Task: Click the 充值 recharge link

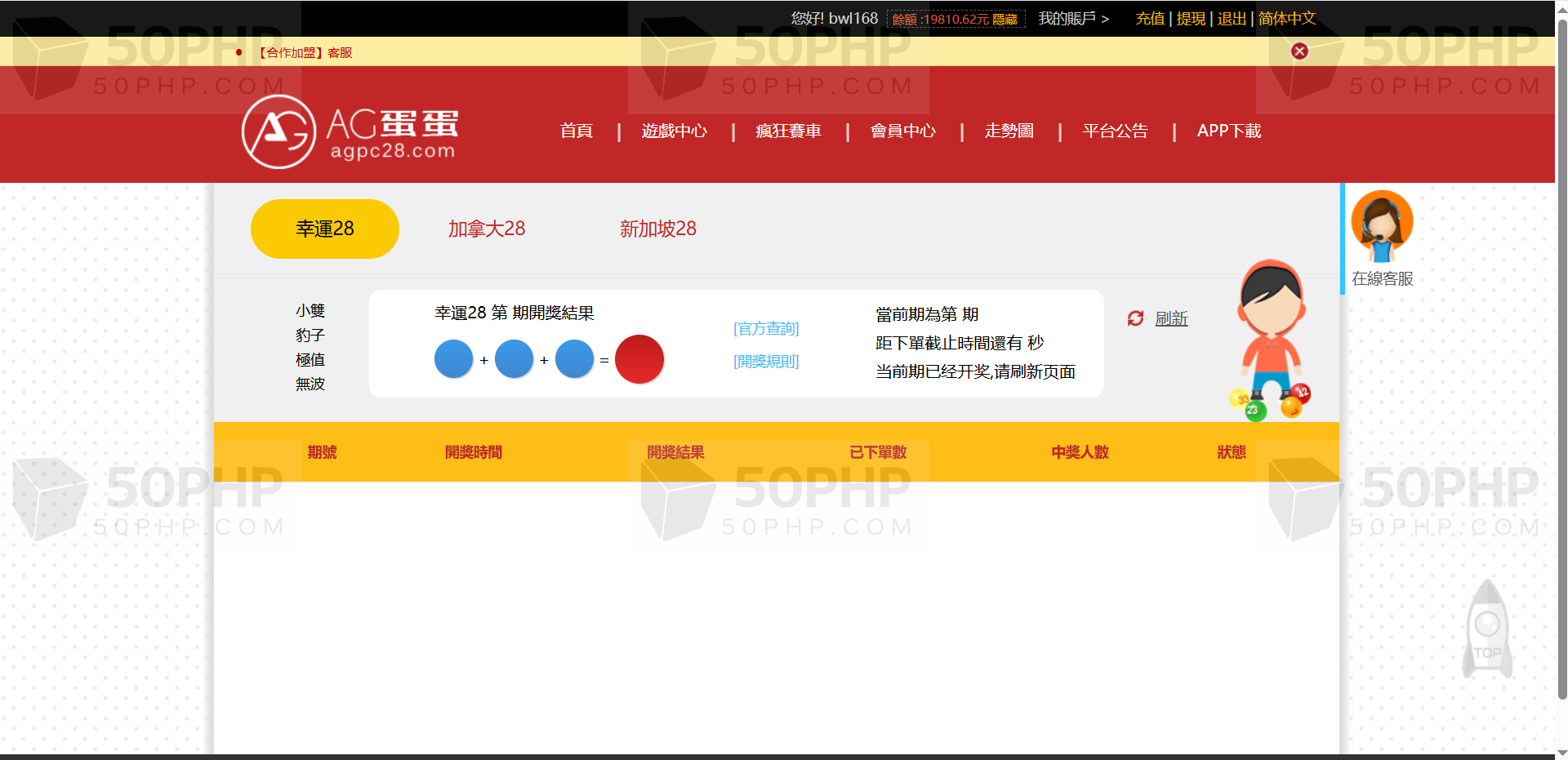Action: pos(1150,18)
